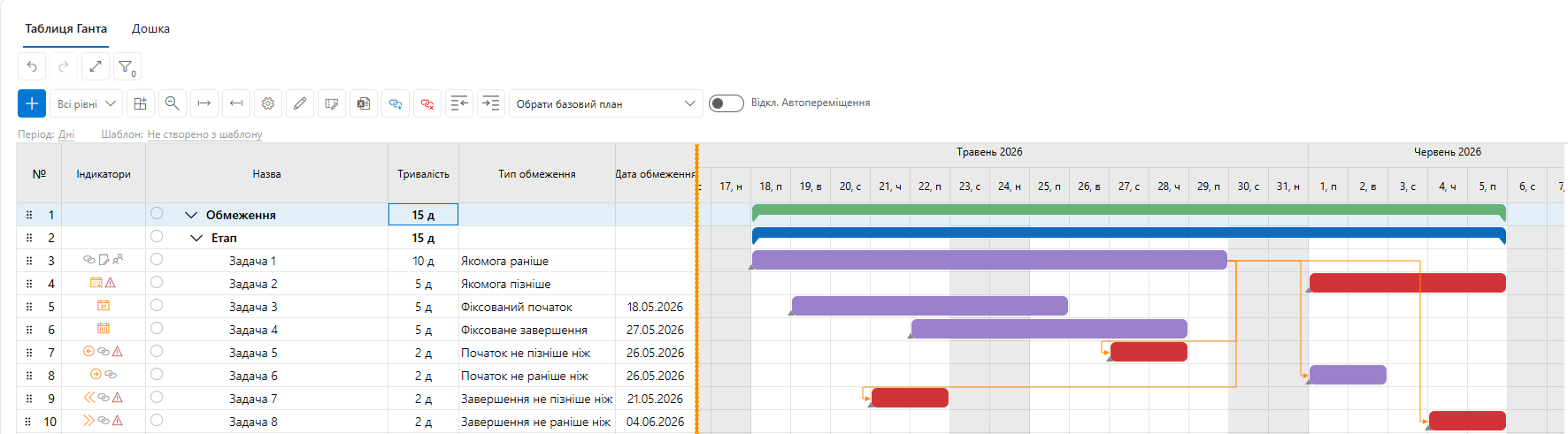Screen dimensions: 1568x434
Task: Click the Дні period link
Action: [66, 134]
